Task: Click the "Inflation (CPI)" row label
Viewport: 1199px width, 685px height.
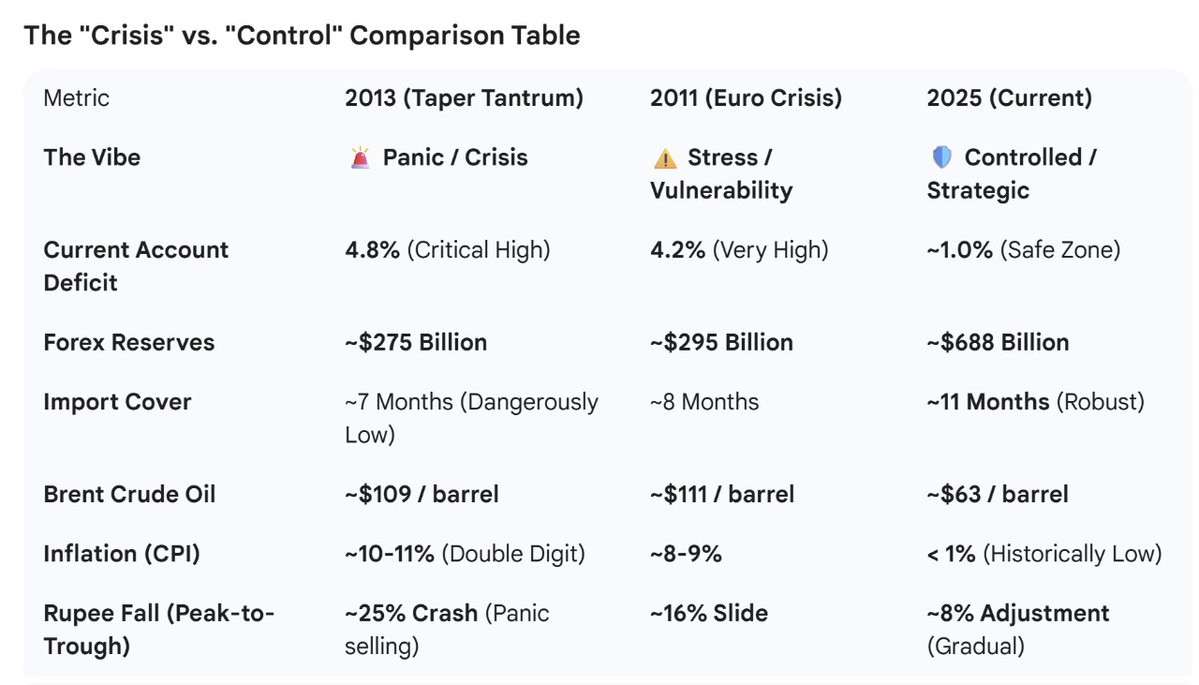Action: pos(122,554)
